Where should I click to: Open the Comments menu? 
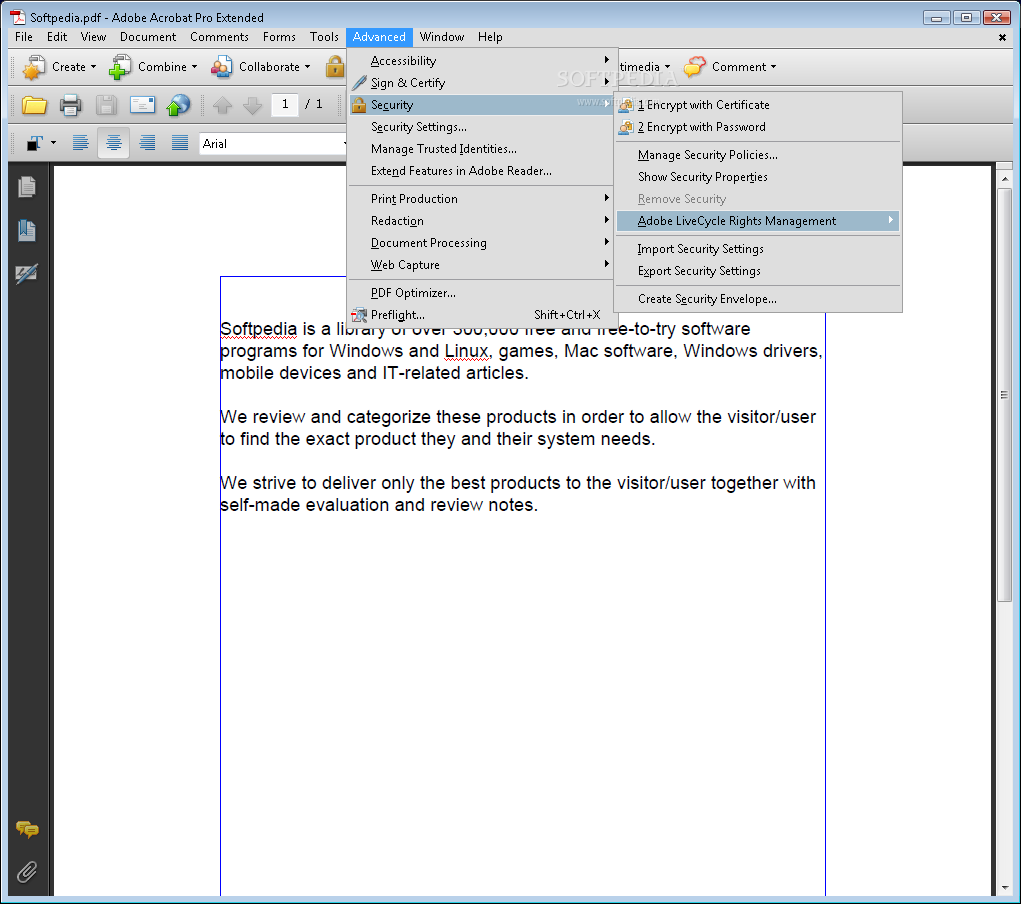click(x=219, y=37)
